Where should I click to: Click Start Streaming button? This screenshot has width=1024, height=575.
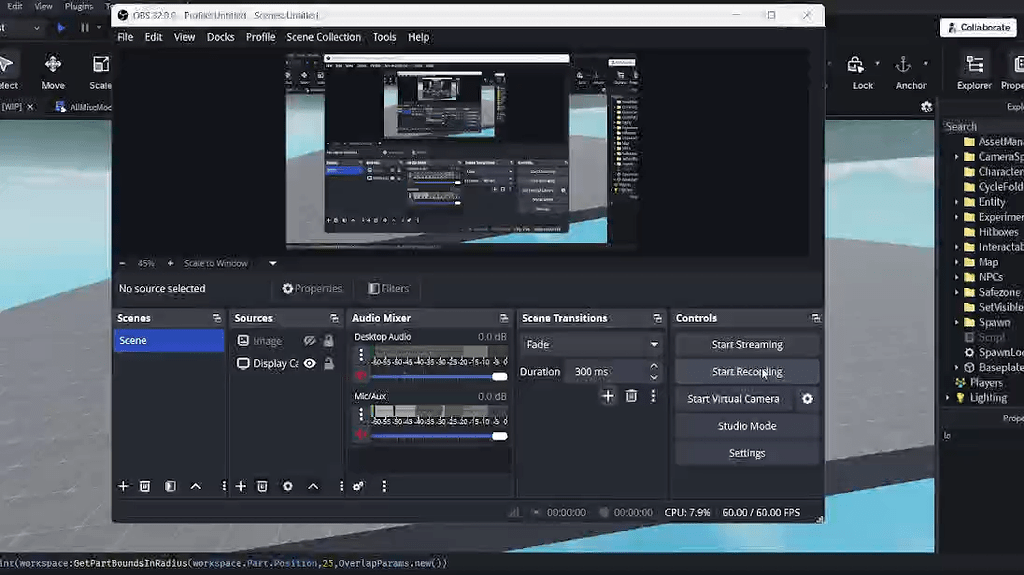tap(747, 344)
